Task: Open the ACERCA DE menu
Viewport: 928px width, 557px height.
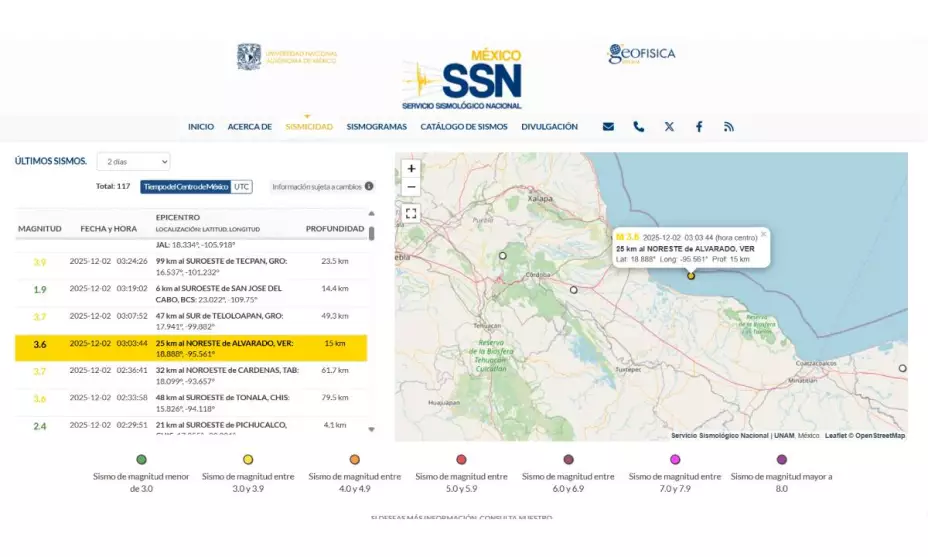Action: (250, 127)
